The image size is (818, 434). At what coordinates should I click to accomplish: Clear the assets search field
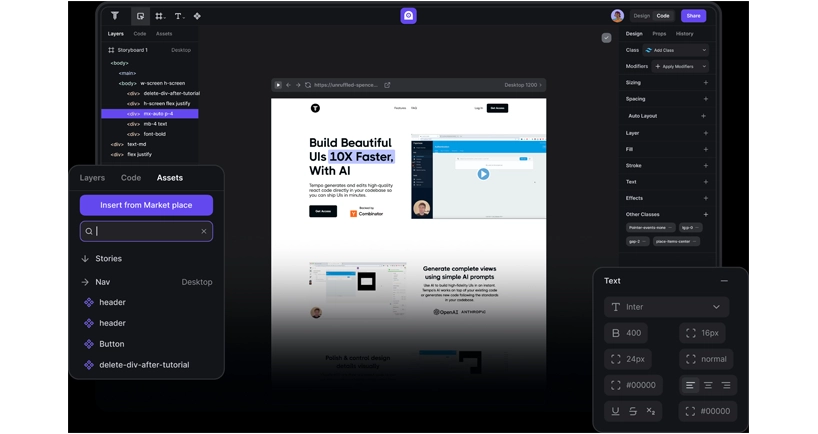(203, 231)
